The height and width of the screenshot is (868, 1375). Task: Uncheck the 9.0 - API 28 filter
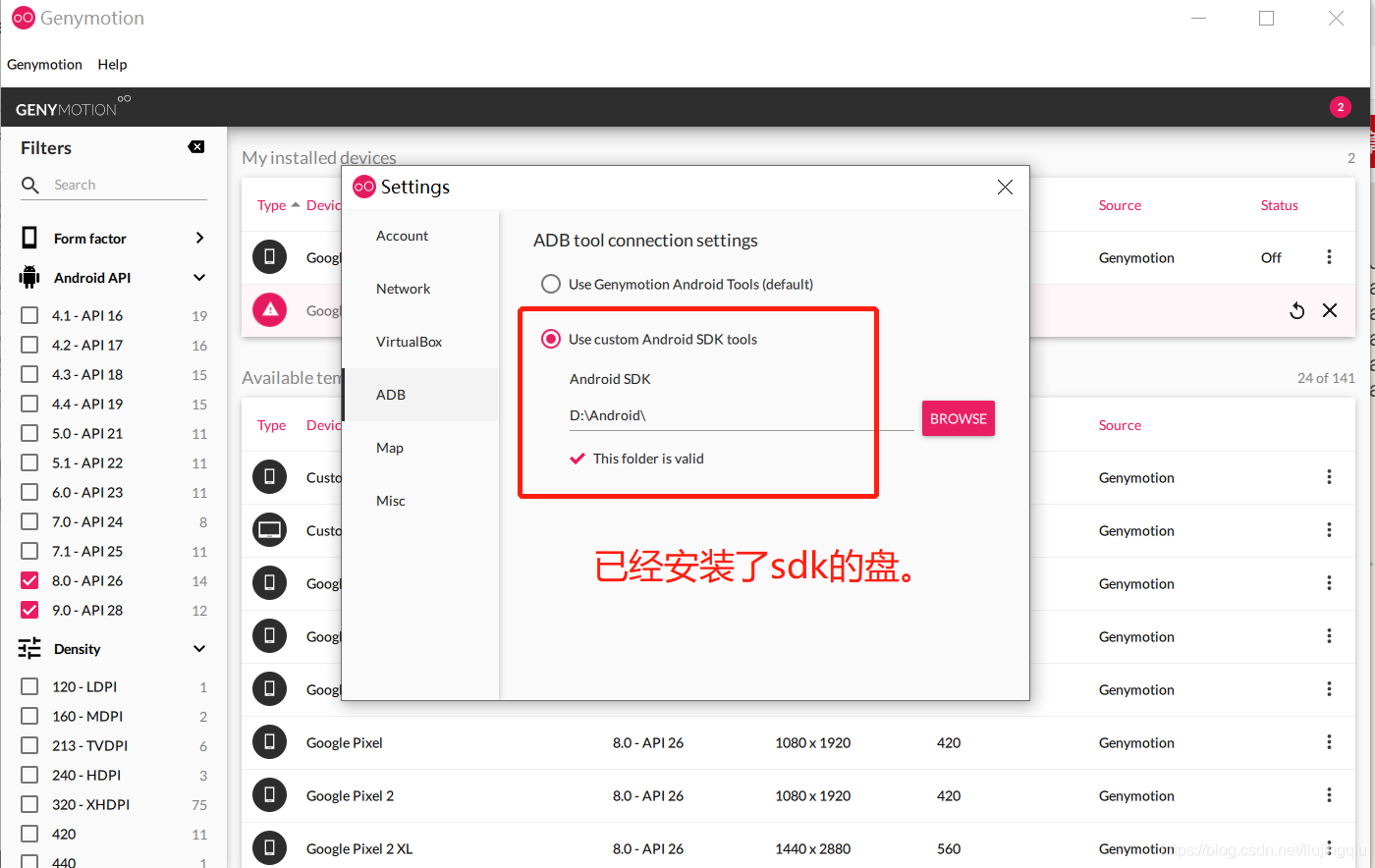29,610
